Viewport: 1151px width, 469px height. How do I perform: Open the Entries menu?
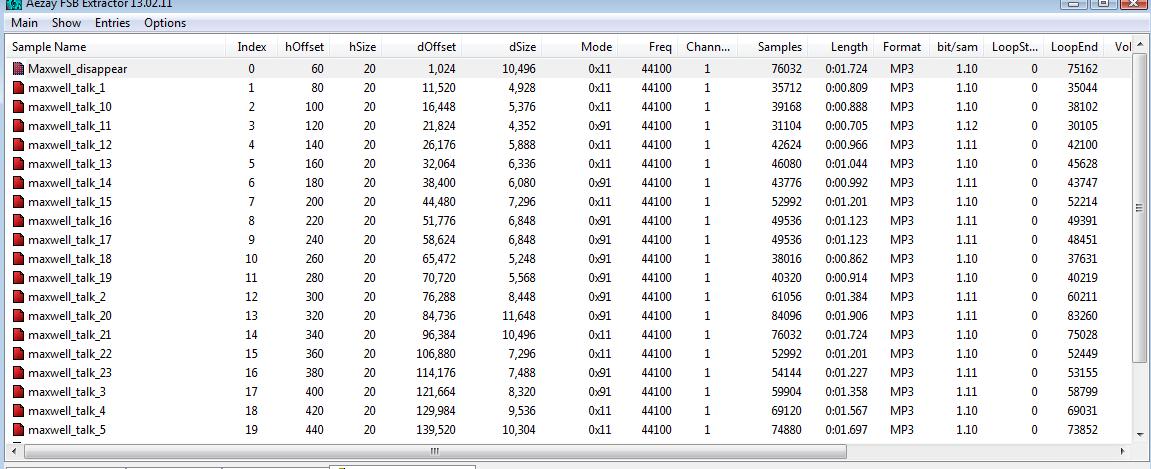point(112,23)
